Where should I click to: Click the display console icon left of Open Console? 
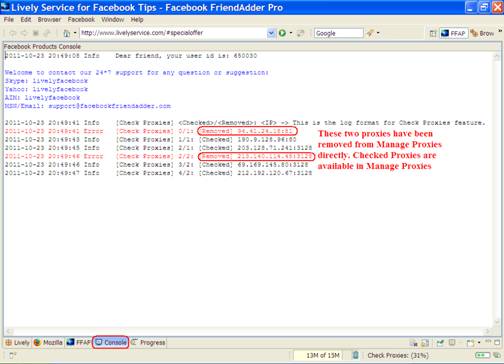click(452, 343)
